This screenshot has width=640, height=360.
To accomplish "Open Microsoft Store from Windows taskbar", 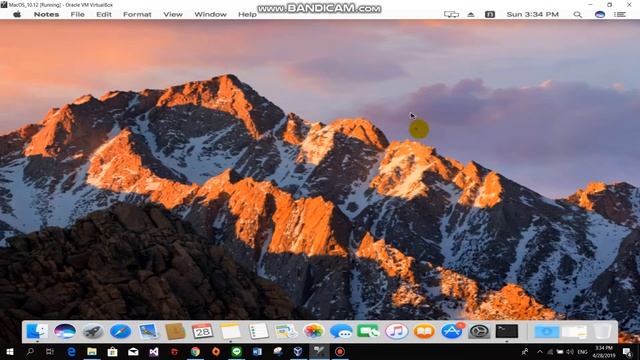I will coord(112,351).
